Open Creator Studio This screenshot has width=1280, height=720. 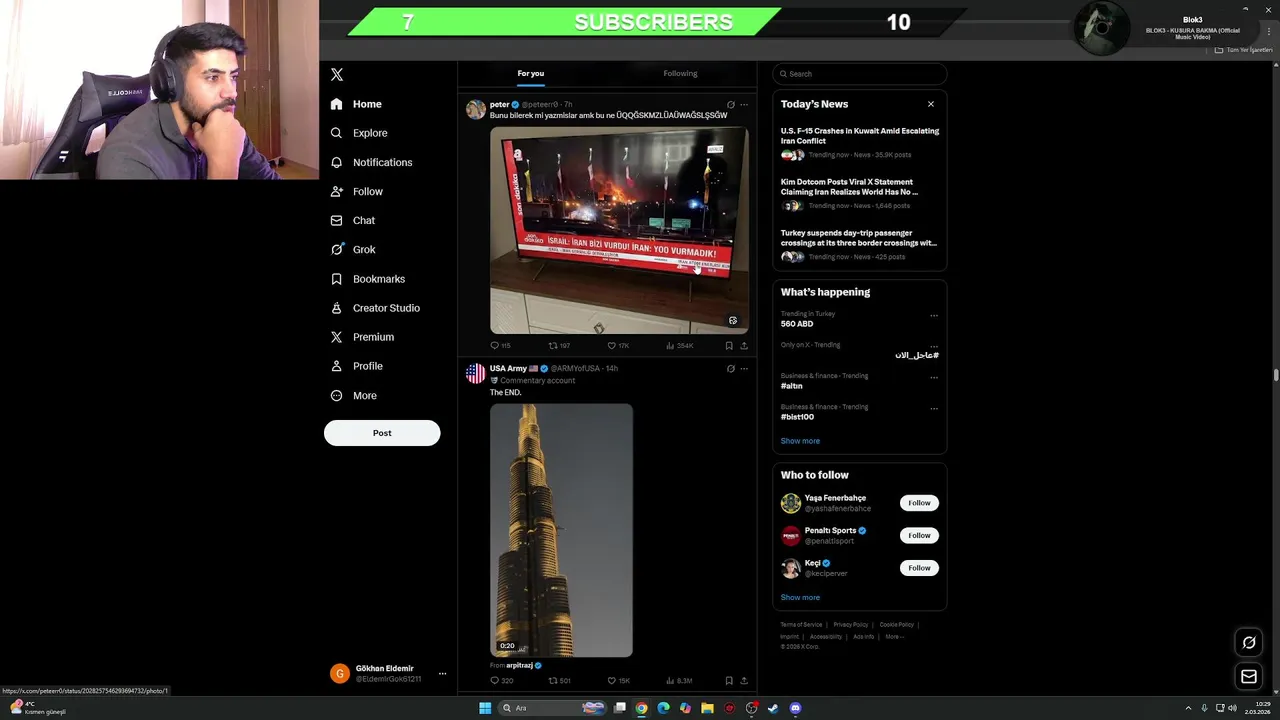375,308
